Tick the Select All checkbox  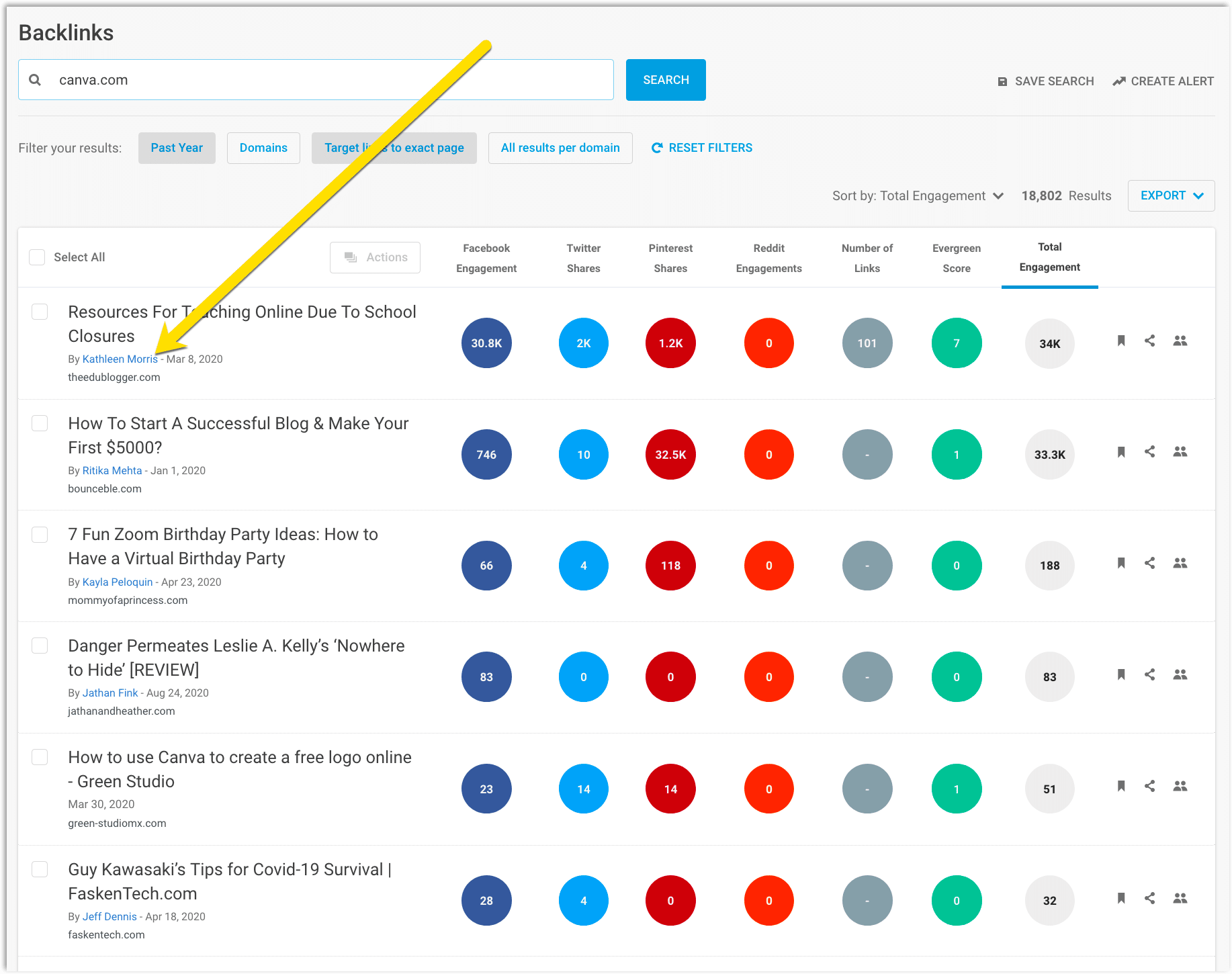pyautogui.click(x=37, y=257)
